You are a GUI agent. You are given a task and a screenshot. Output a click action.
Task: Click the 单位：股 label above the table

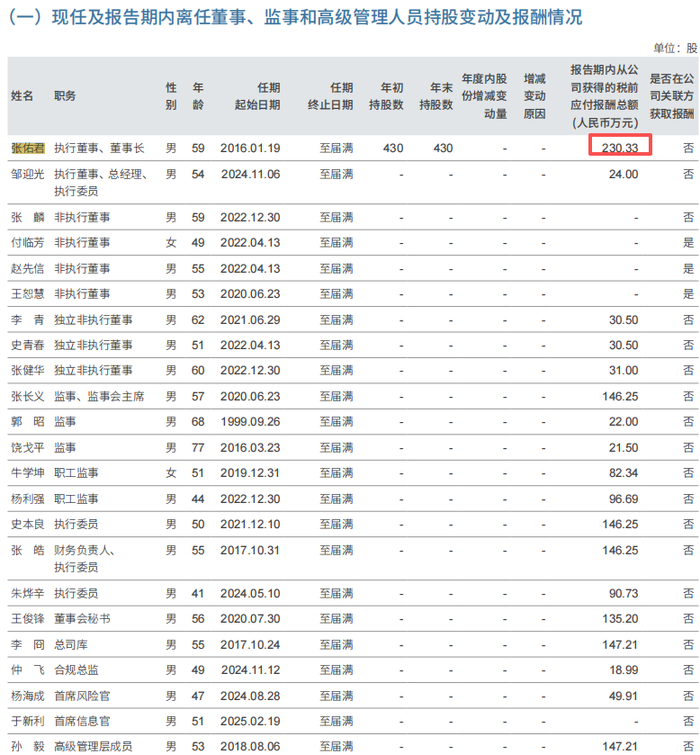click(675, 48)
